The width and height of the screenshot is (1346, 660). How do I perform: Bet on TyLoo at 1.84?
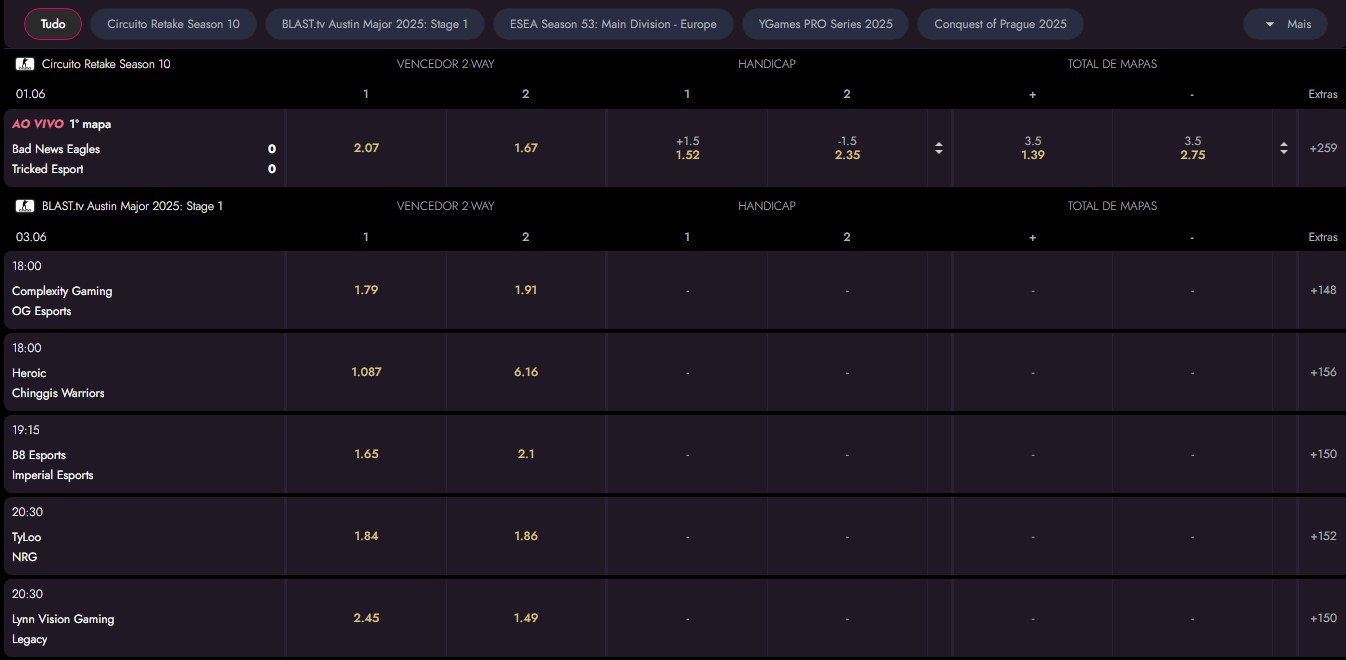point(366,536)
